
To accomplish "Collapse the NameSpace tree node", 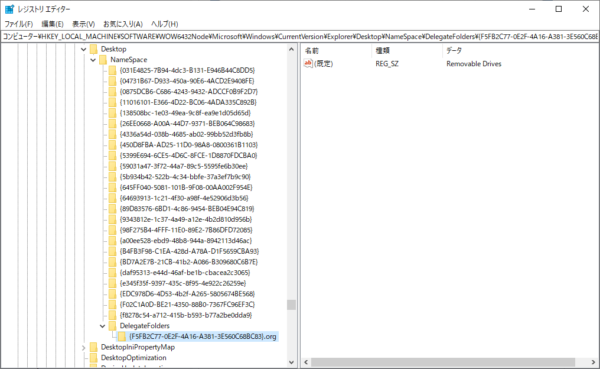I will pyautogui.click(x=93, y=60).
